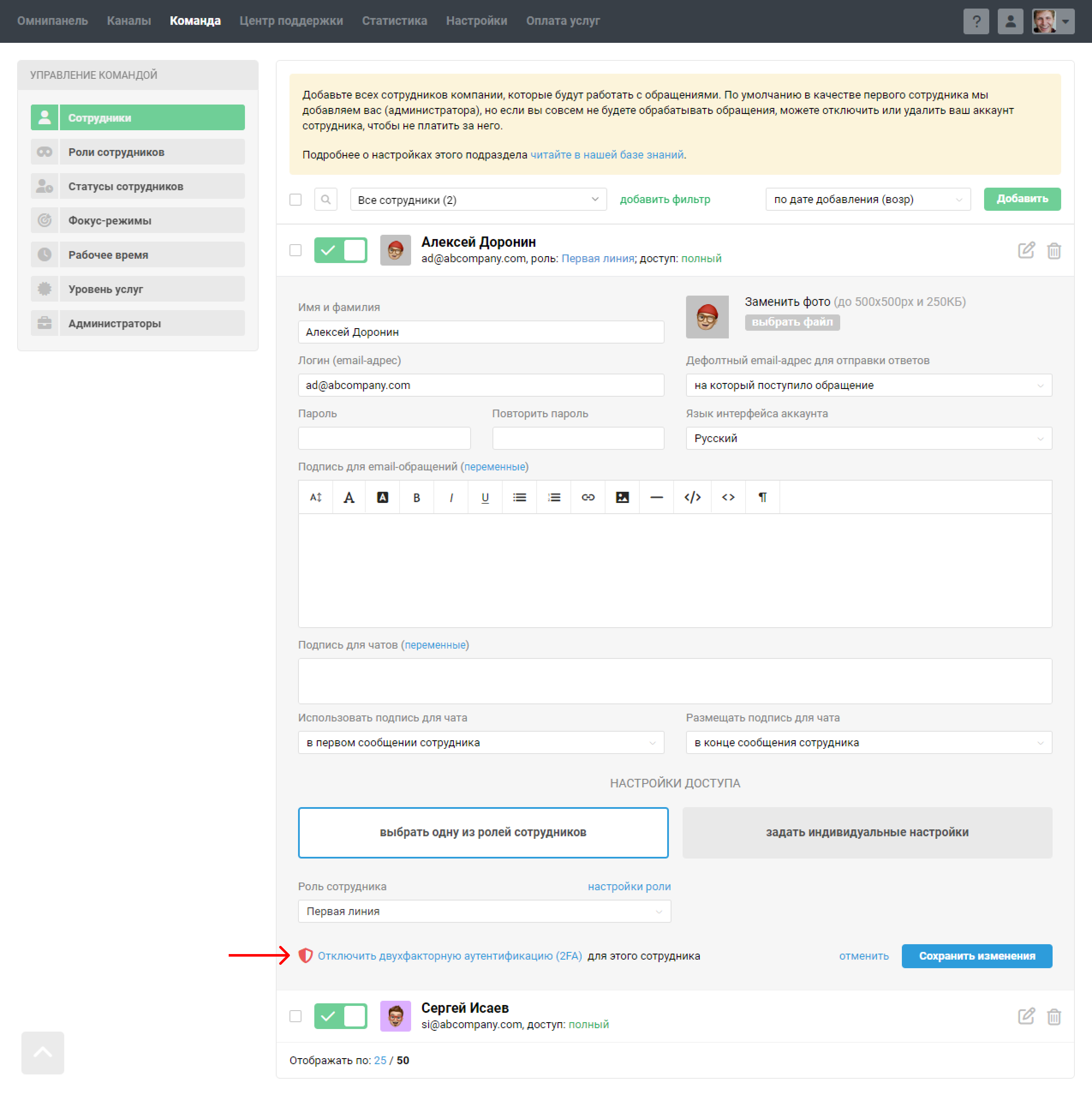The width and height of the screenshot is (1092, 1095).
Task: Check the Алексей Доронин row checkbox
Action: click(x=295, y=250)
